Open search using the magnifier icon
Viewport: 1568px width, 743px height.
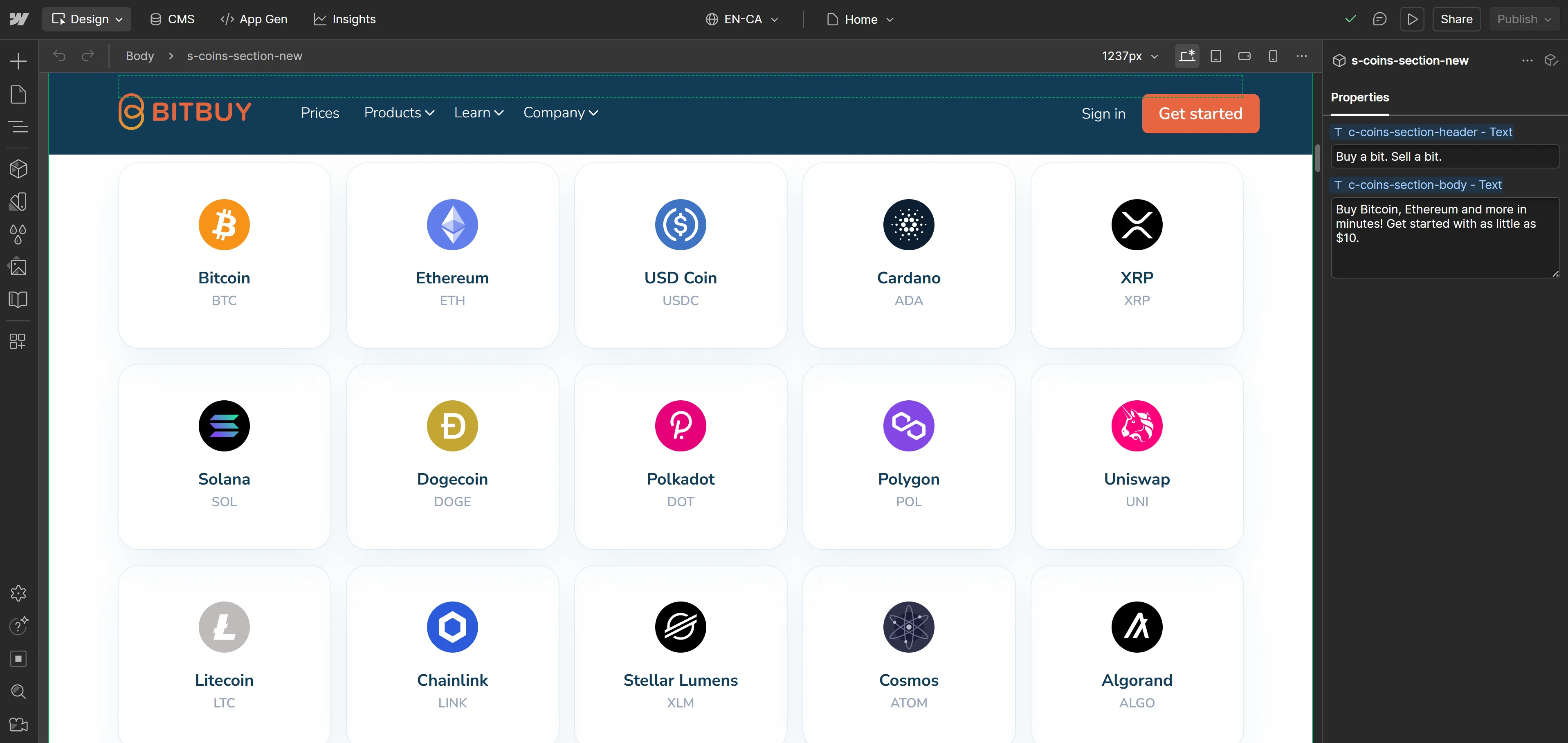pyautogui.click(x=18, y=692)
